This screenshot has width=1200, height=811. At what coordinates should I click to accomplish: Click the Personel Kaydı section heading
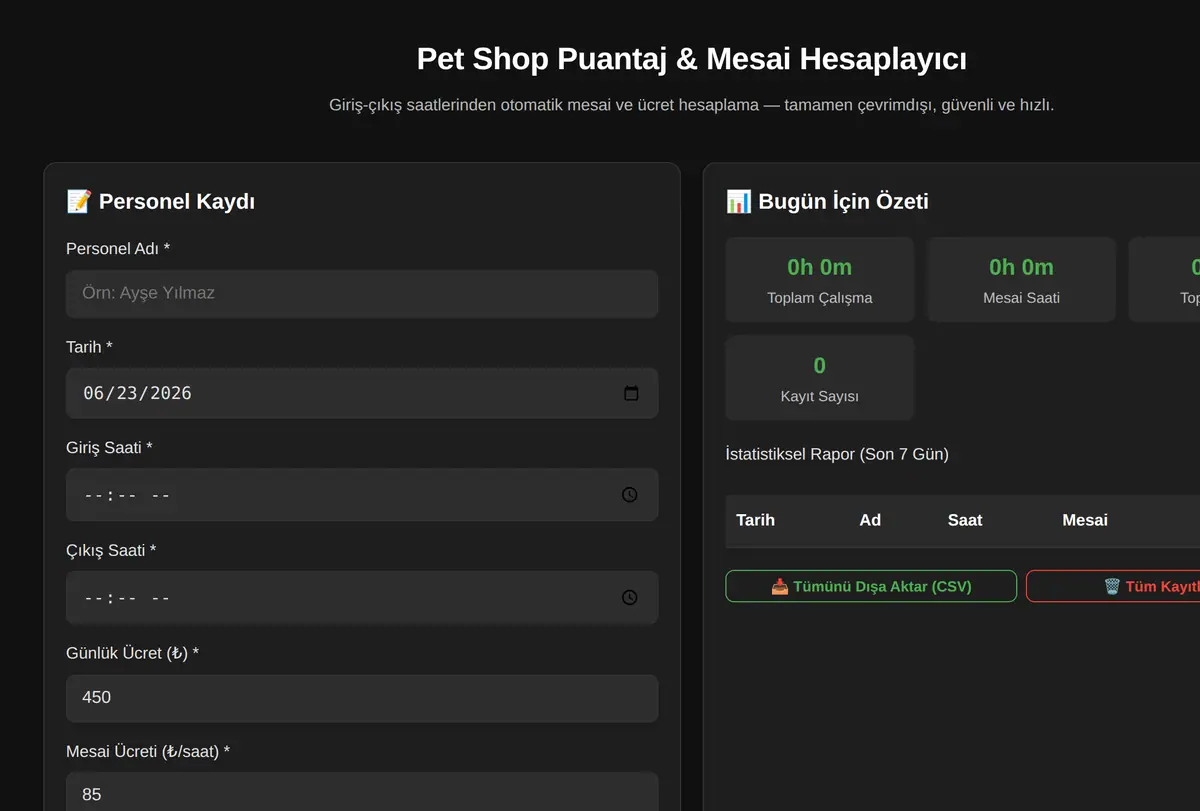[160, 201]
